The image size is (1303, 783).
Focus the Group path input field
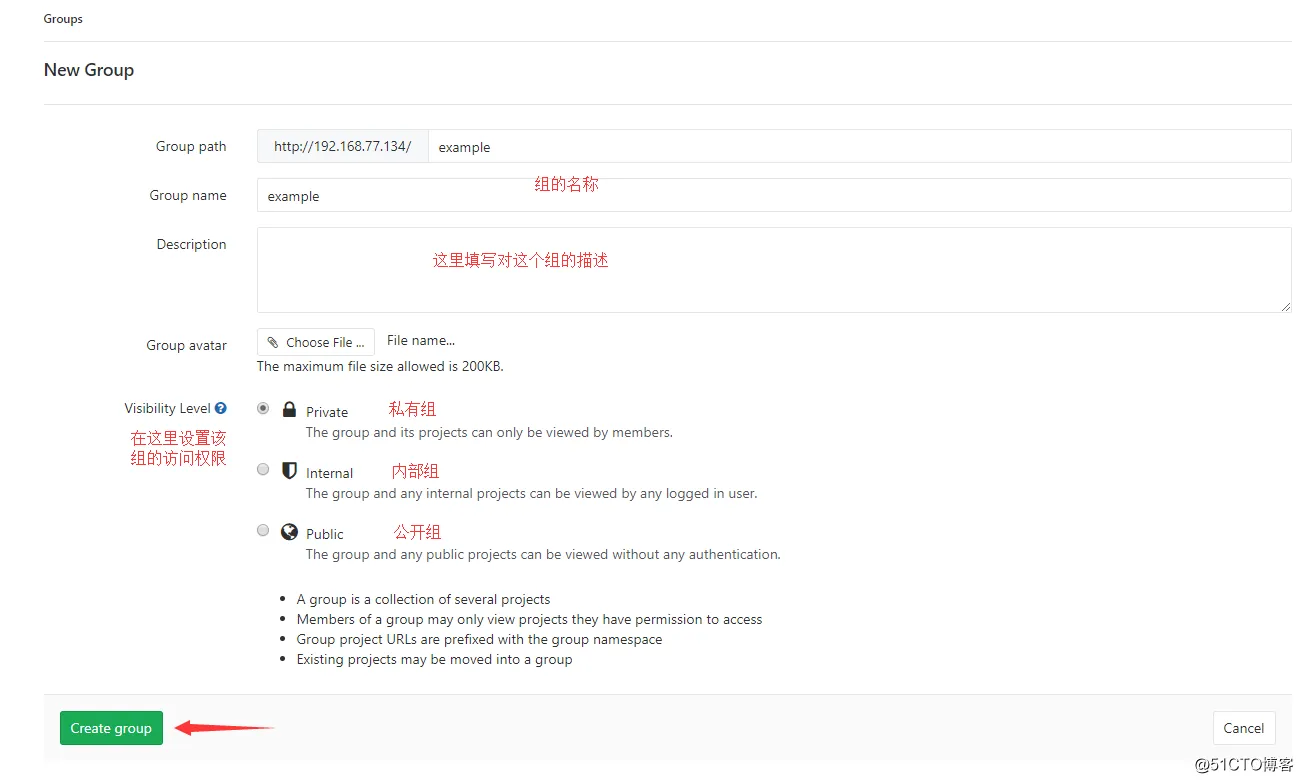tap(859, 146)
